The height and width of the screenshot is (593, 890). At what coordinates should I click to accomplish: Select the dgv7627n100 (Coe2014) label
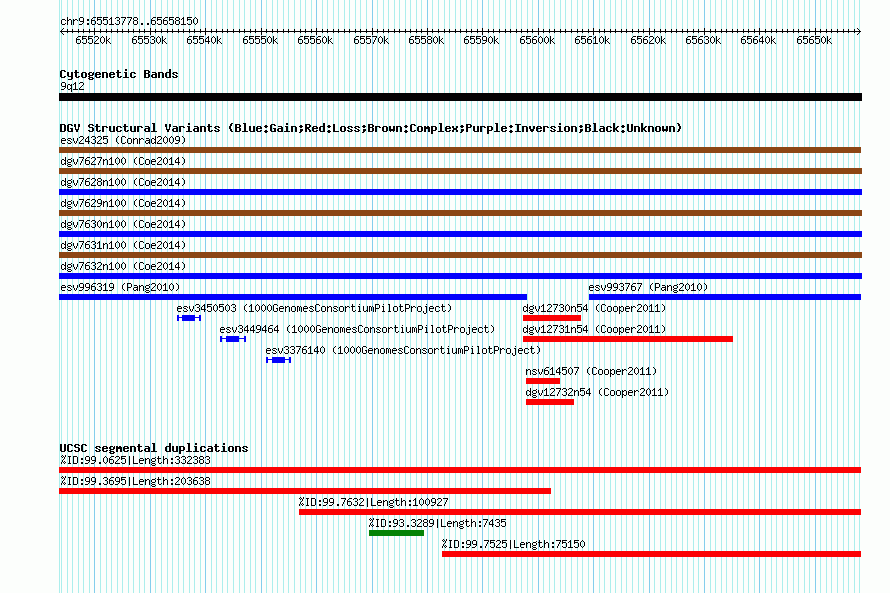123,161
